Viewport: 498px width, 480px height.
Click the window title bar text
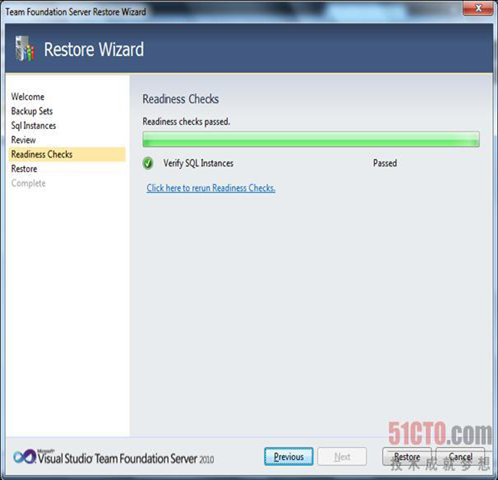tap(76, 12)
